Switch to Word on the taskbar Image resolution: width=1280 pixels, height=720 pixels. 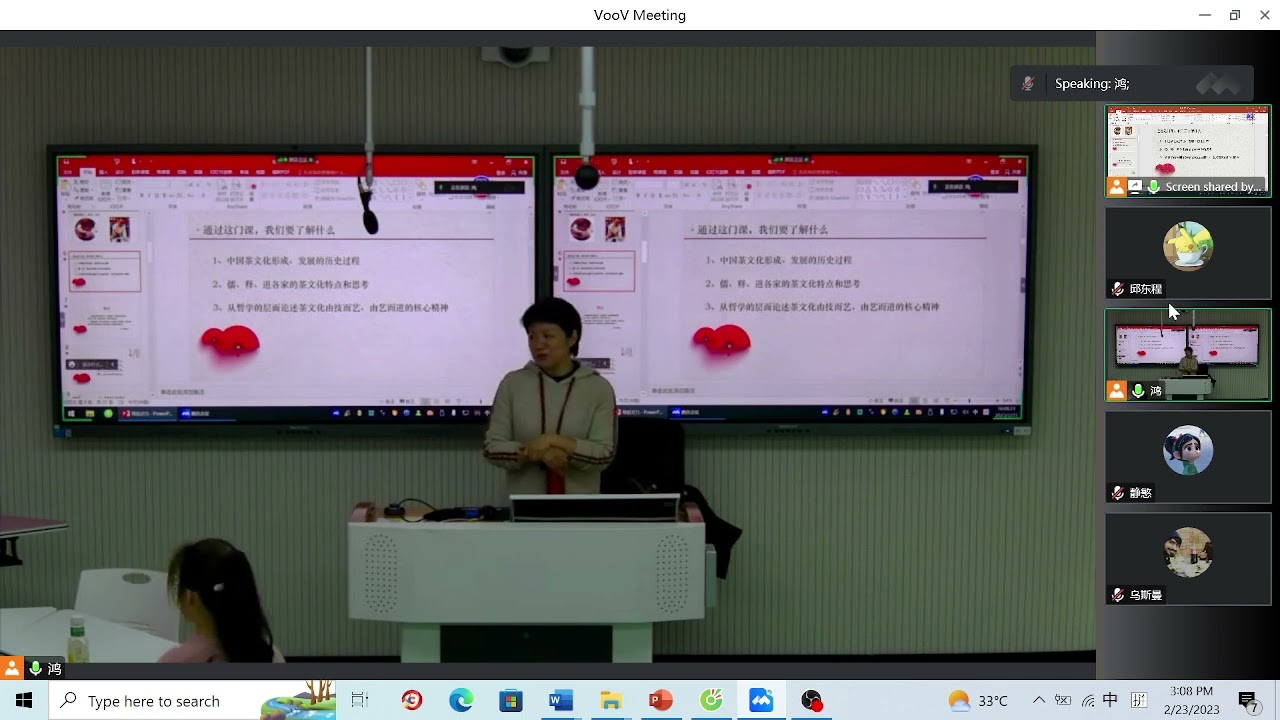tap(561, 700)
